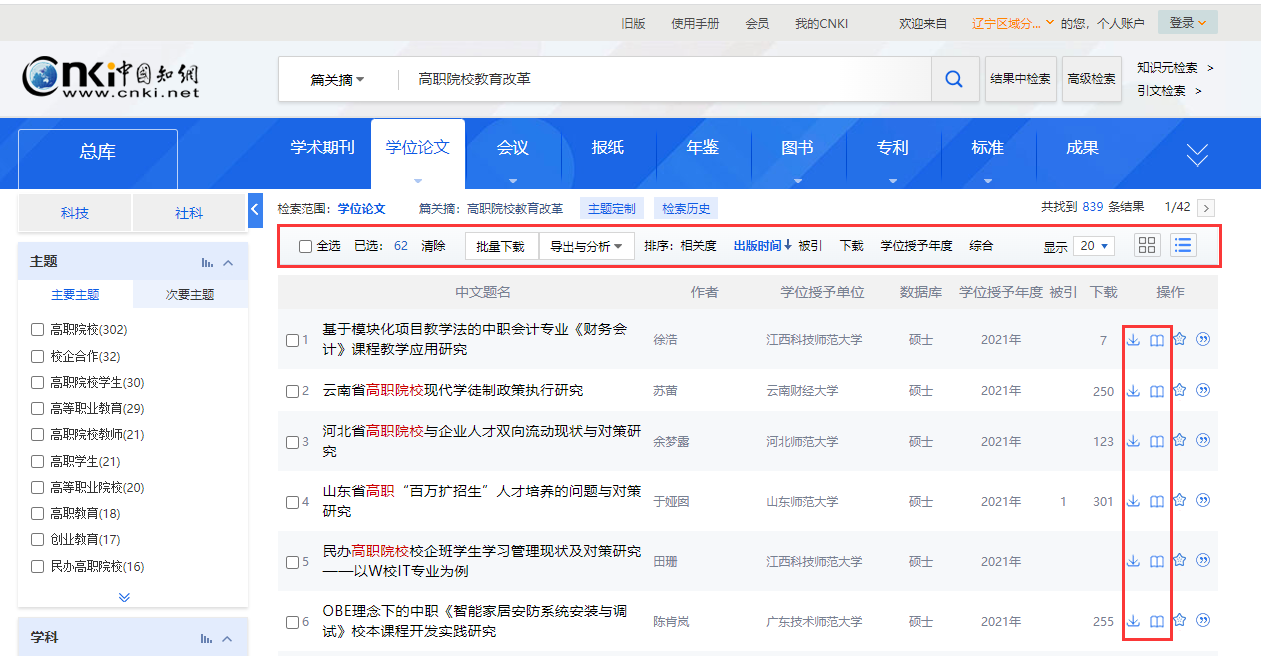Open online reading for 苏蕾's thesis
The height and width of the screenshot is (656, 1261).
pyautogui.click(x=1156, y=391)
